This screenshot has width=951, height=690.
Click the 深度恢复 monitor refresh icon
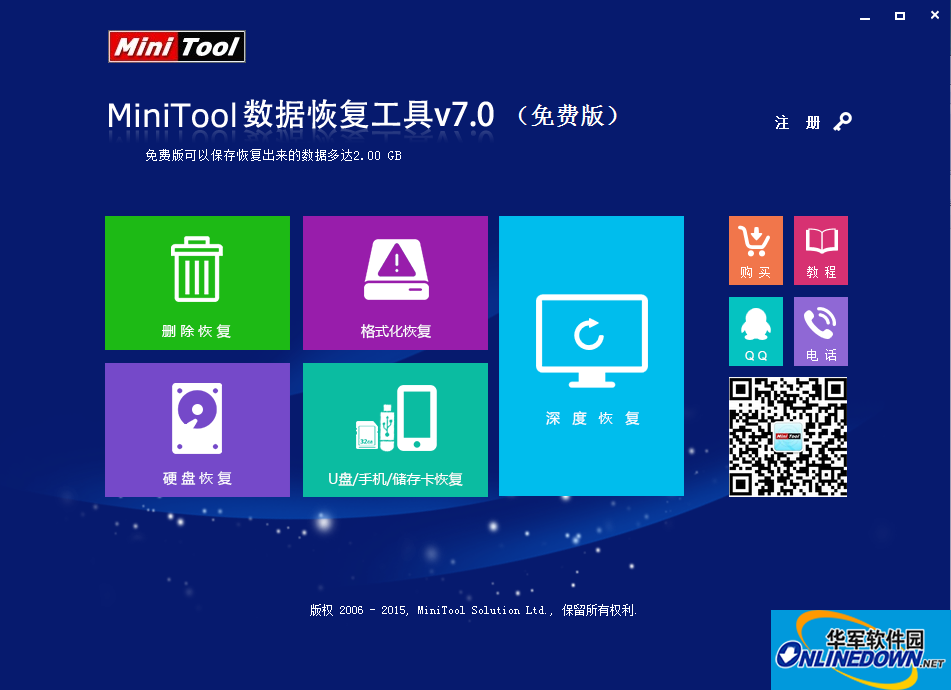590,340
